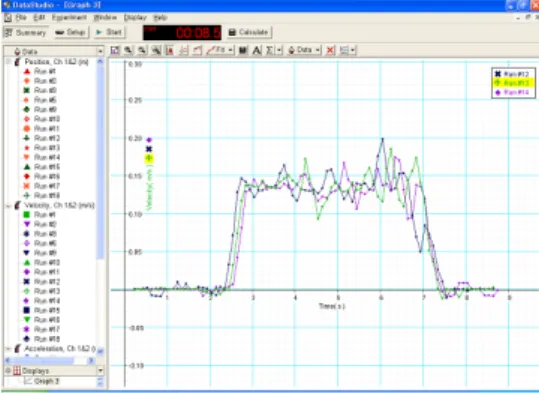Click the Data list horizontal scrollbar right arrow
539x393 pixels.
pyautogui.click(x=91, y=360)
